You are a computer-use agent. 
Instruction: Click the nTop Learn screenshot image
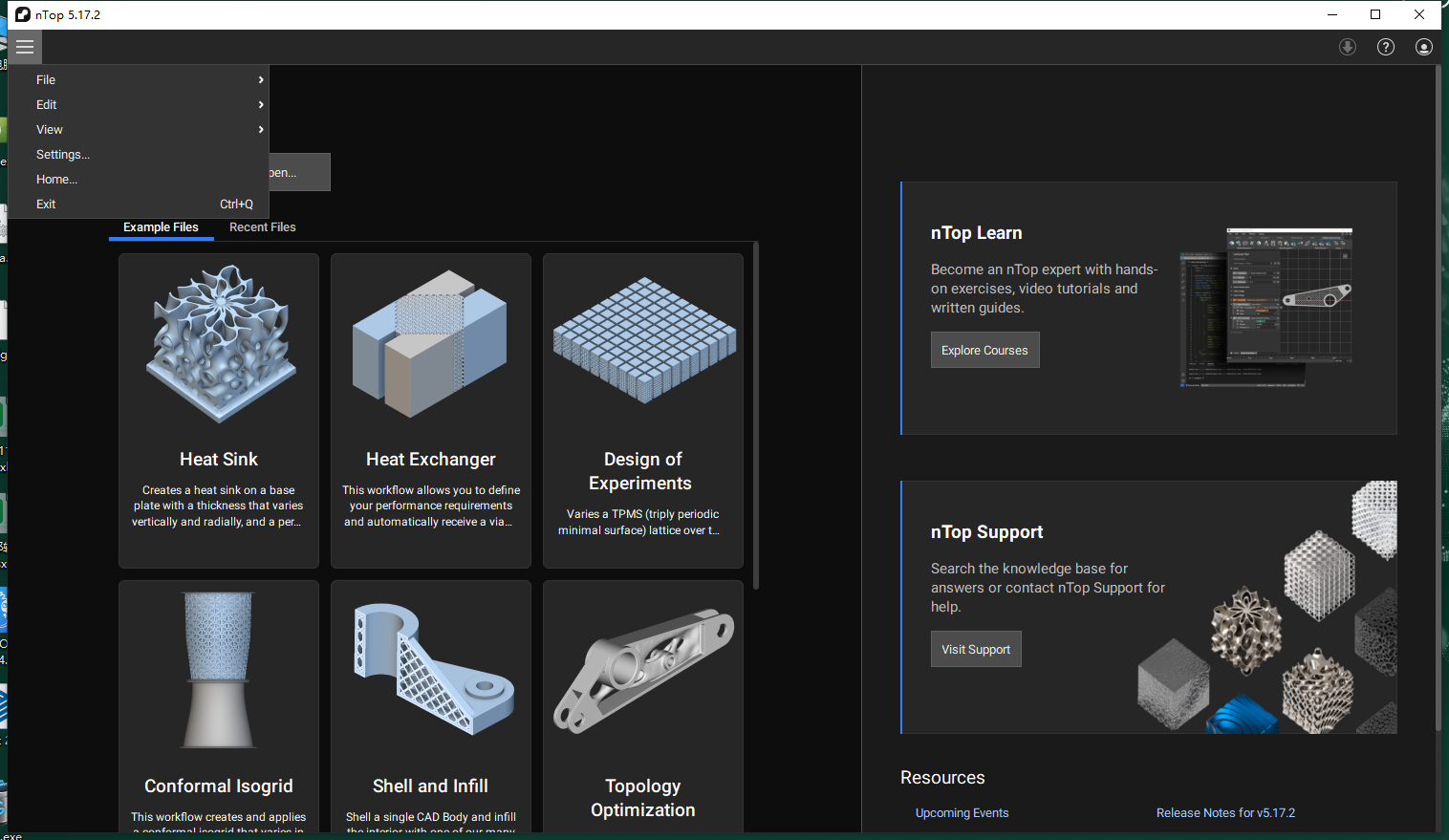pos(1266,307)
